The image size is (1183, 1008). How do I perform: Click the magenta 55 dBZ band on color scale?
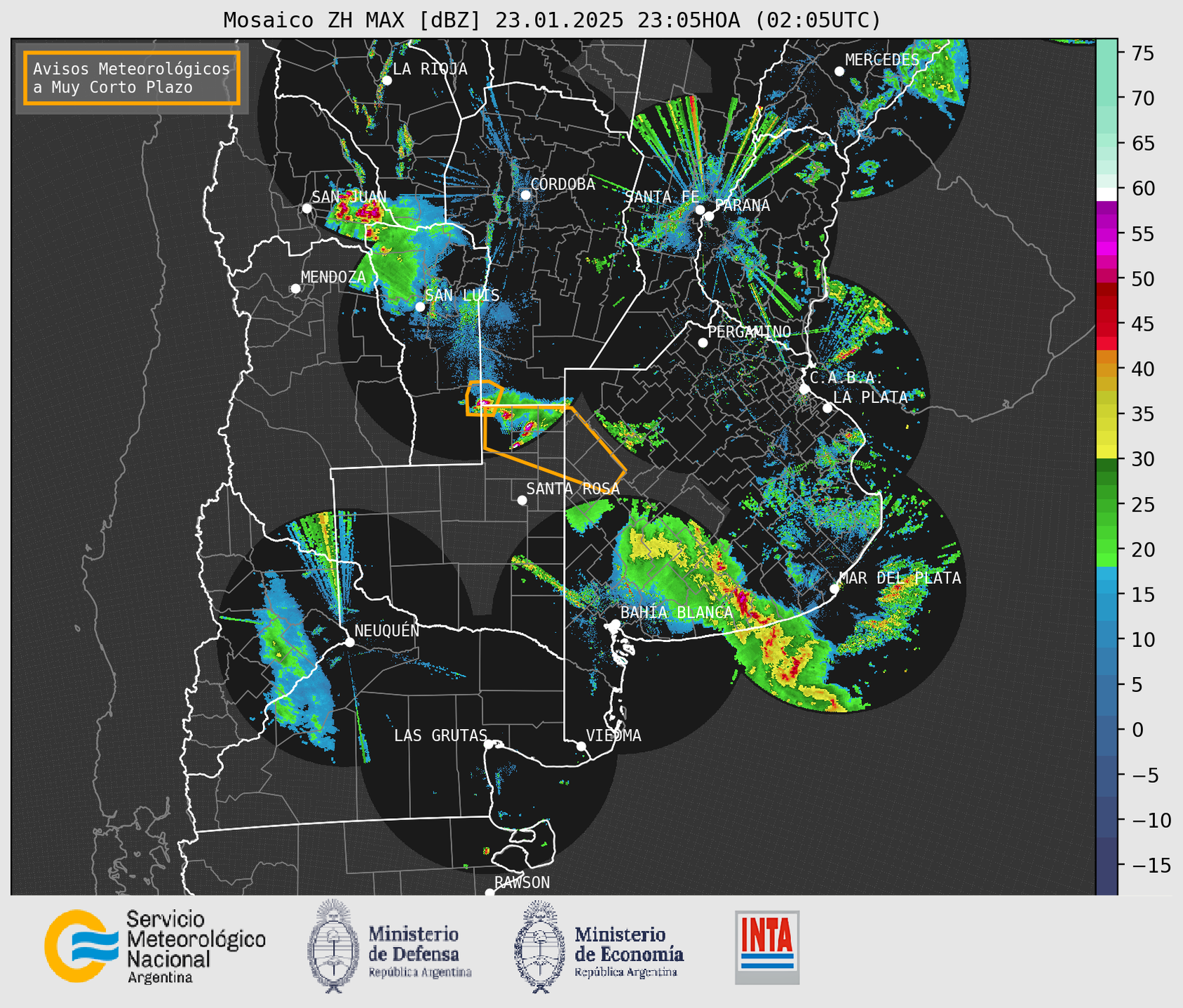tap(1107, 233)
